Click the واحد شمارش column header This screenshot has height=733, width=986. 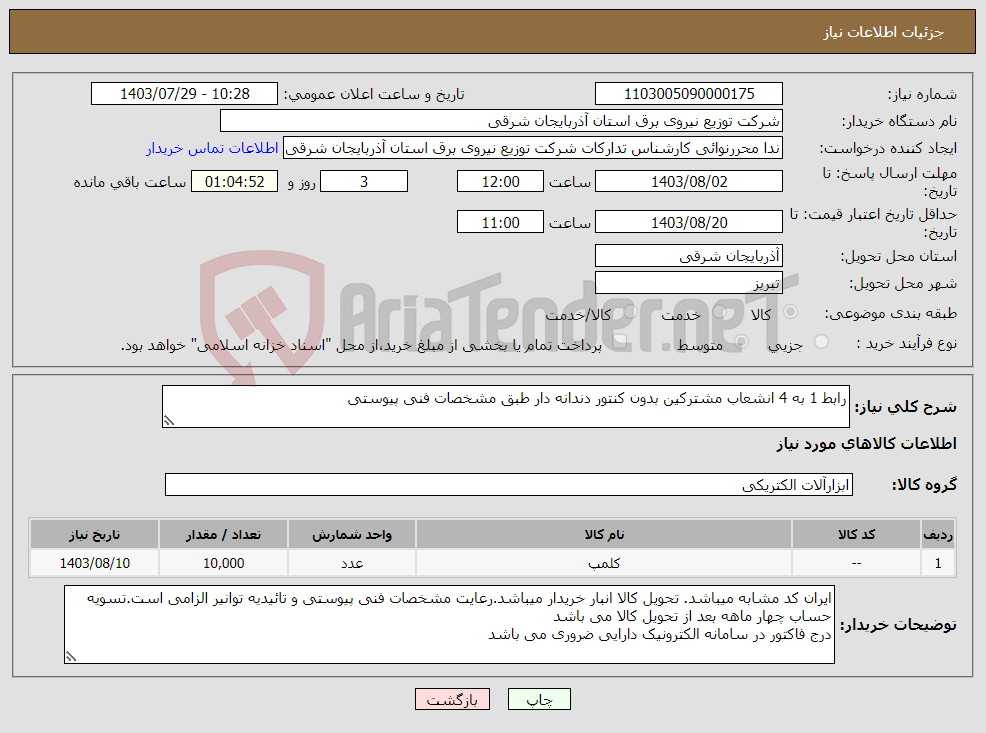(x=352, y=534)
